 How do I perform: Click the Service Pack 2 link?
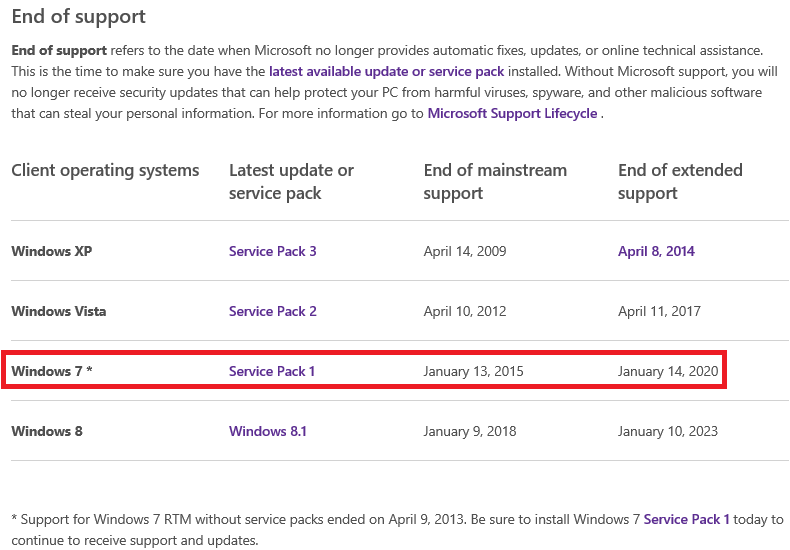(x=273, y=311)
